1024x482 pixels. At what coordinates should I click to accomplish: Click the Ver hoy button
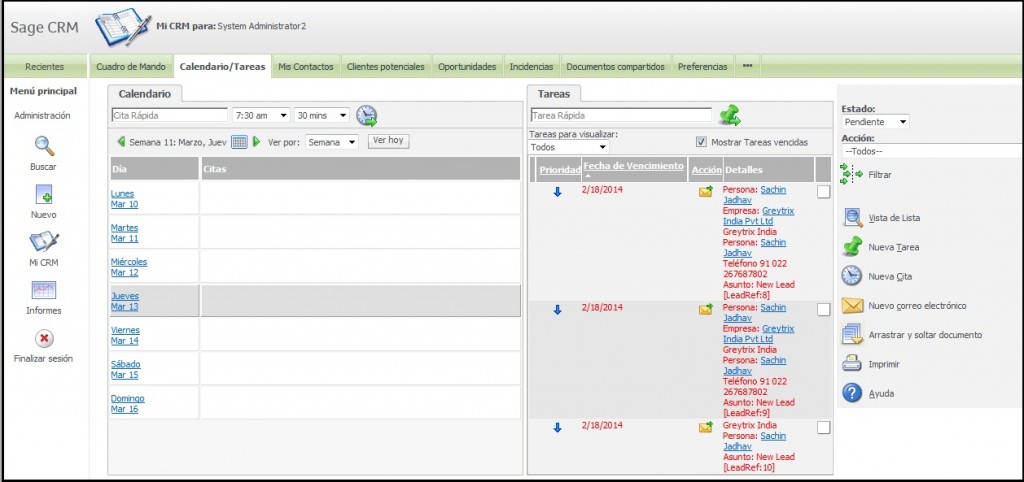[x=389, y=140]
